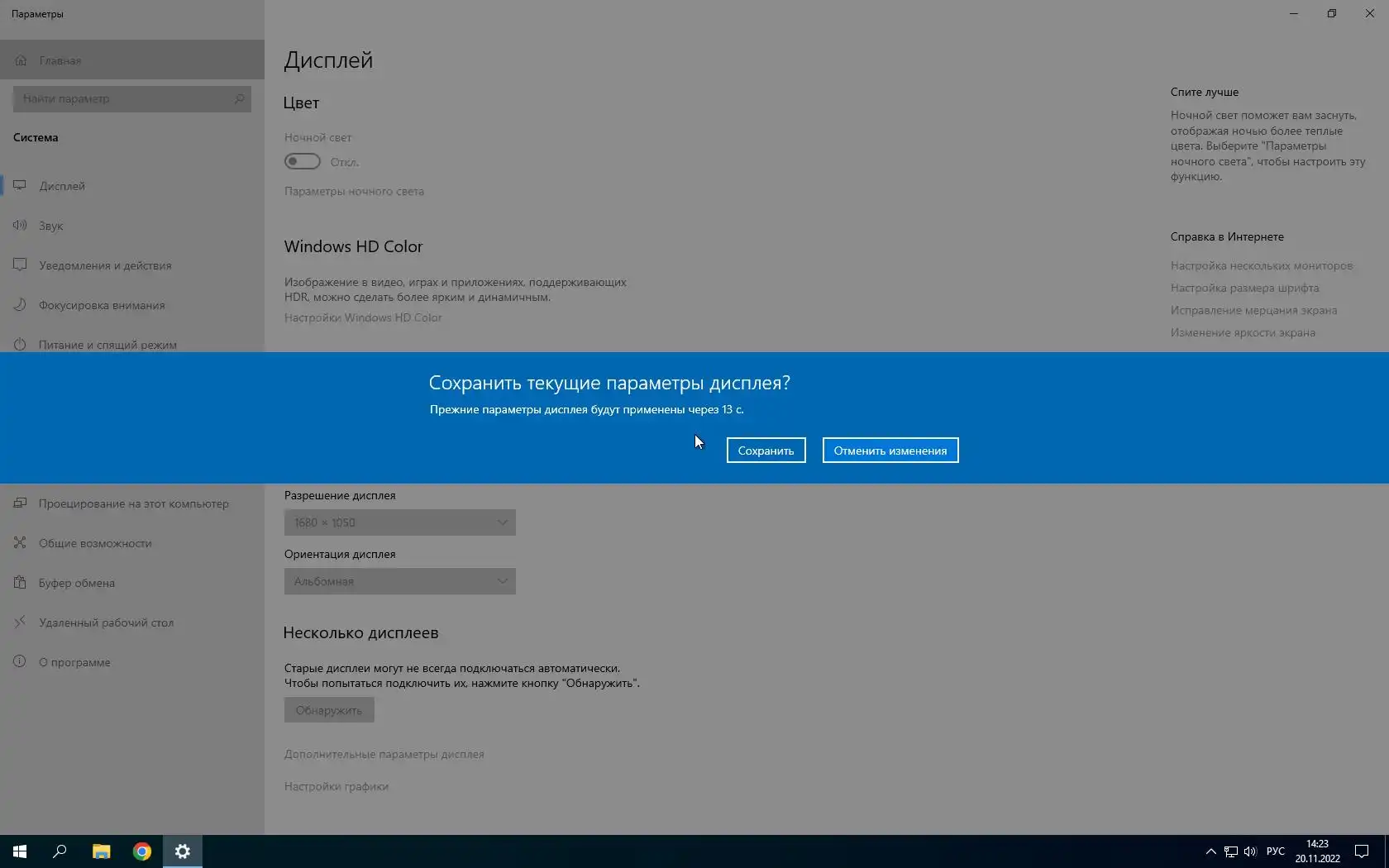Screen dimensions: 1389x868
Task: Open Фокусировка внимания moon icon
Action: click(x=21, y=304)
